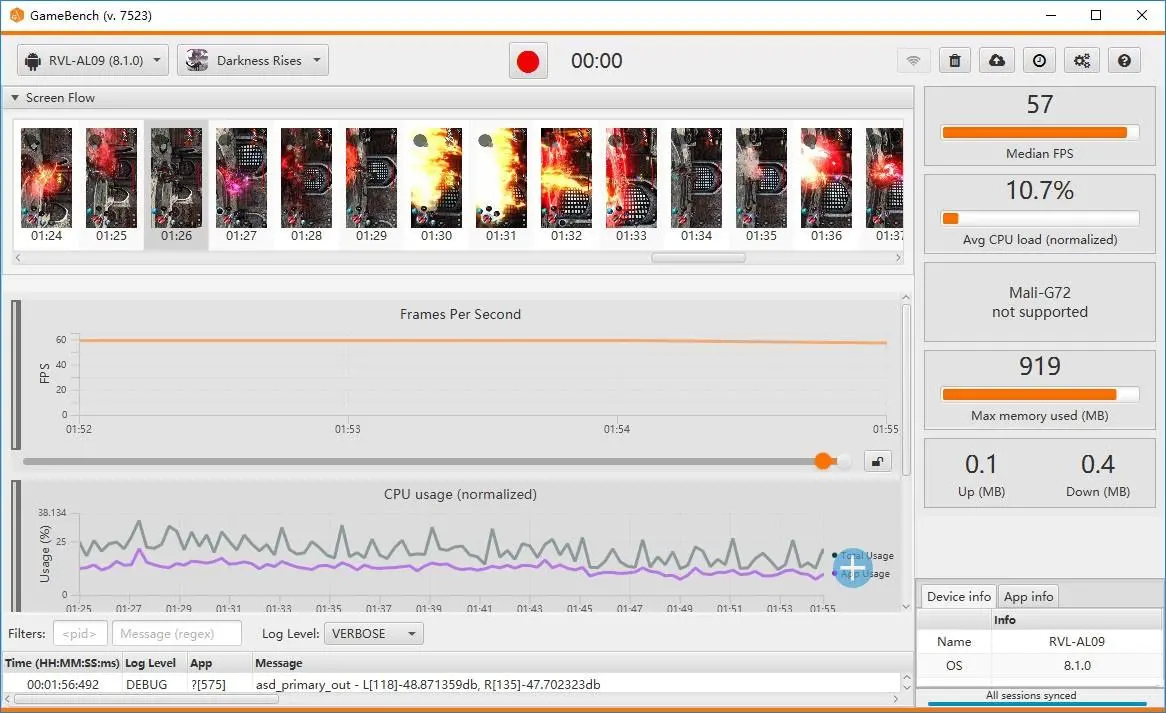The image size is (1166, 713).
Task: Toggle the padlock lock button beside slider
Action: 877,461
